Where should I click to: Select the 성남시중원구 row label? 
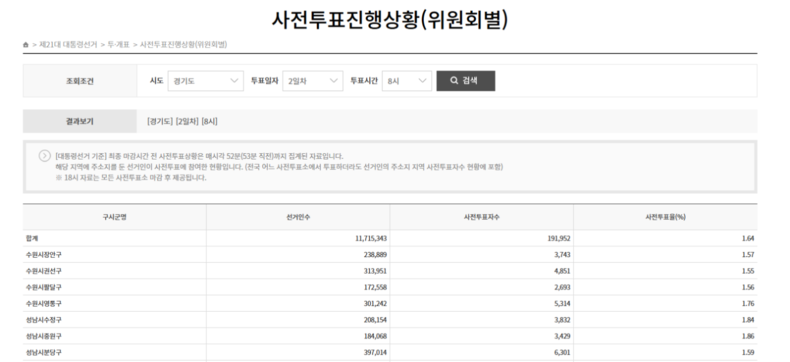tap(44, 336)
